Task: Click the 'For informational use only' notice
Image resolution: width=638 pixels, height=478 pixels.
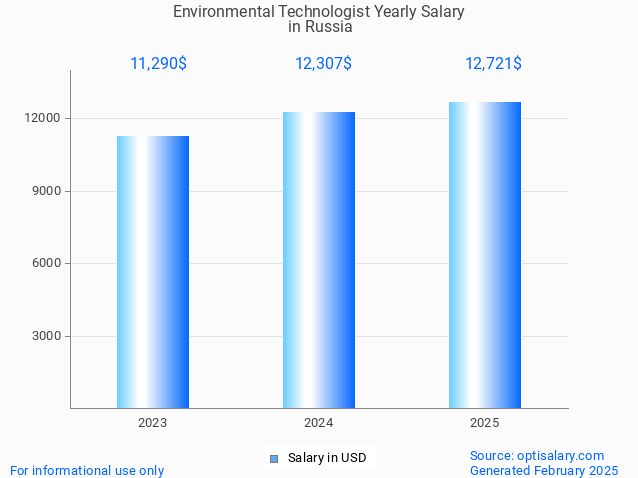Action: (x=87, y=471)
